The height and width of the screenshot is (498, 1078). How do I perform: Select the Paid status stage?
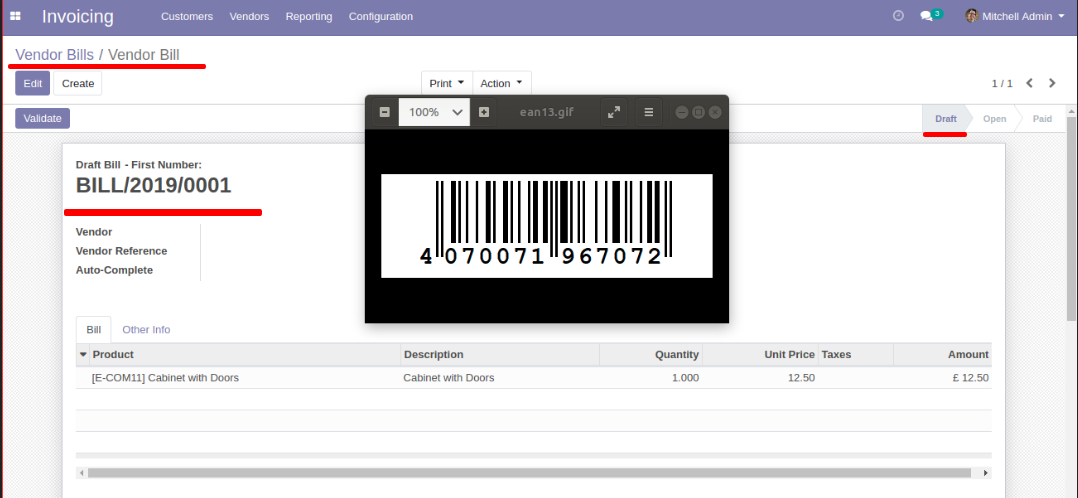[x=1042, y=118]
